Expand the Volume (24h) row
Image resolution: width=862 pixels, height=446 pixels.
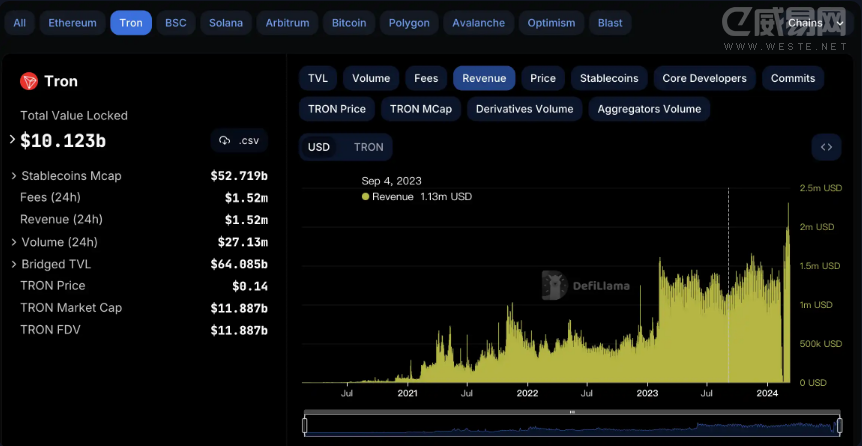tap(14, 242)
